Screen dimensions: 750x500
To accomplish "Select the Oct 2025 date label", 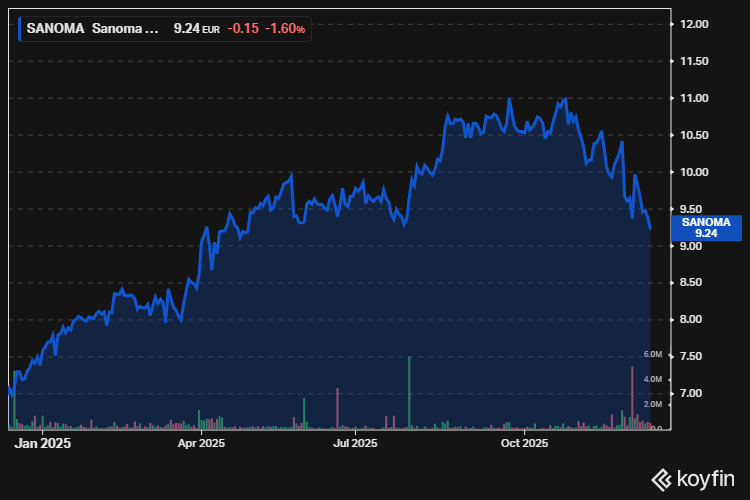I will pos(524,442).
